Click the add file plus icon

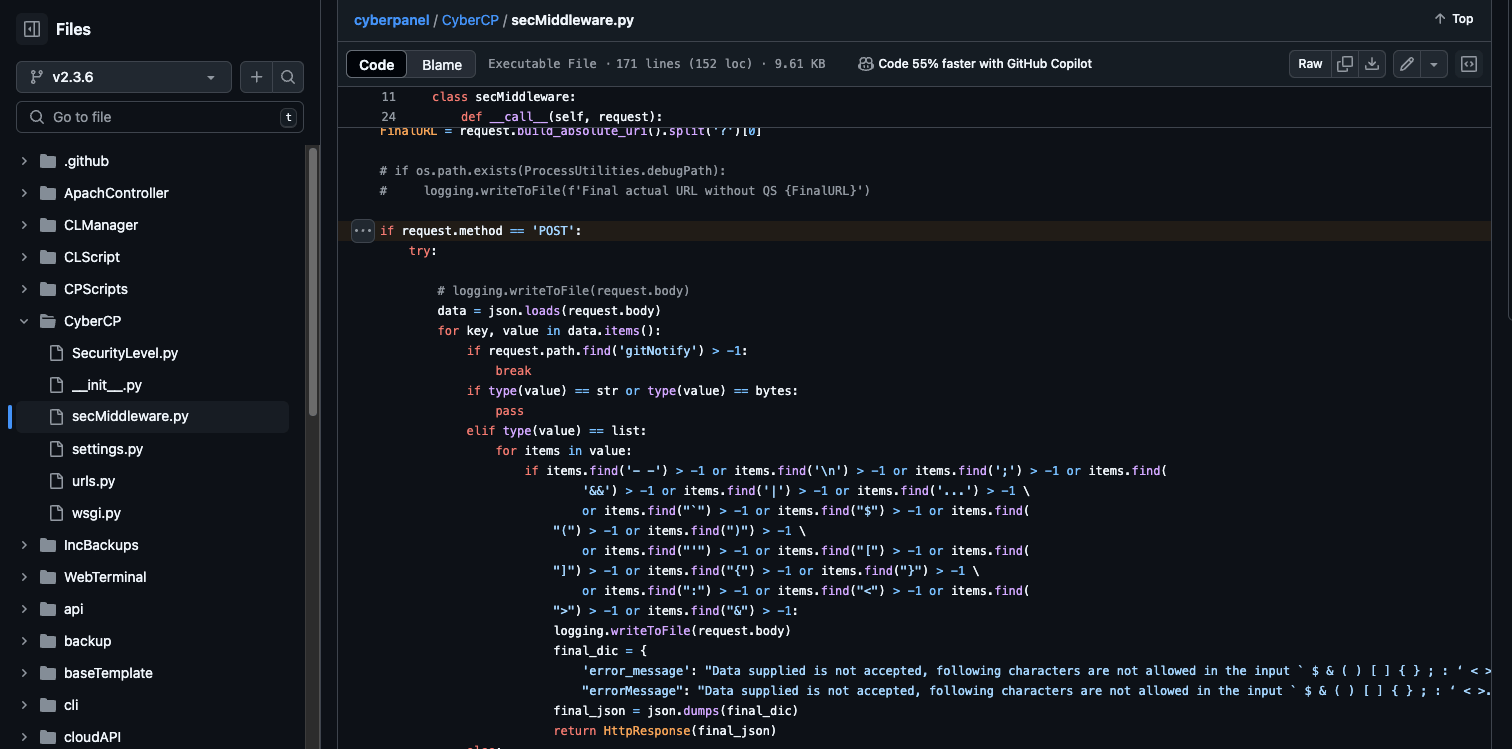(x=257, y=77)
